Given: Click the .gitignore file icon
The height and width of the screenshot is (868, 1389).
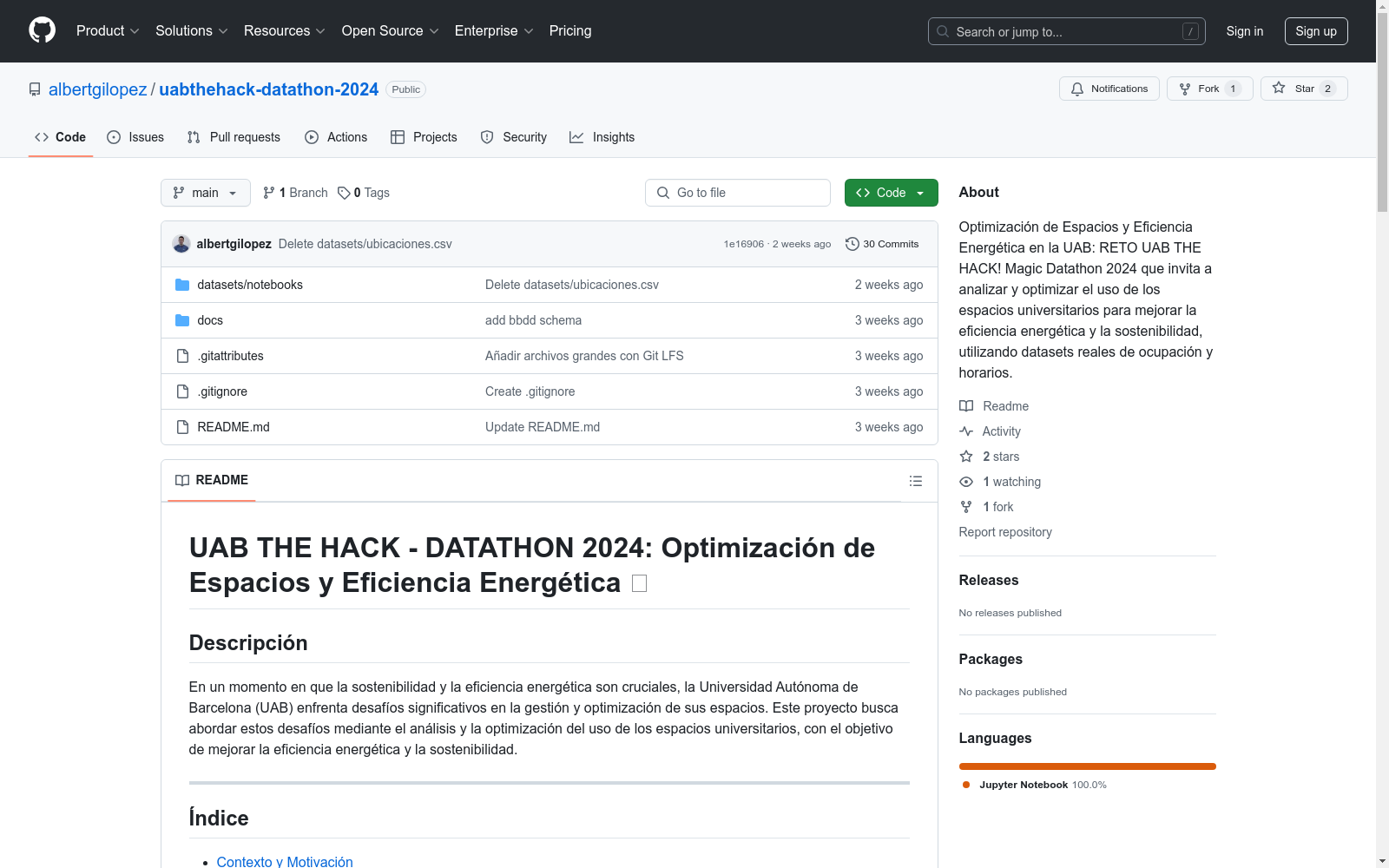Looking at the screenshot, I should (182, 391).
